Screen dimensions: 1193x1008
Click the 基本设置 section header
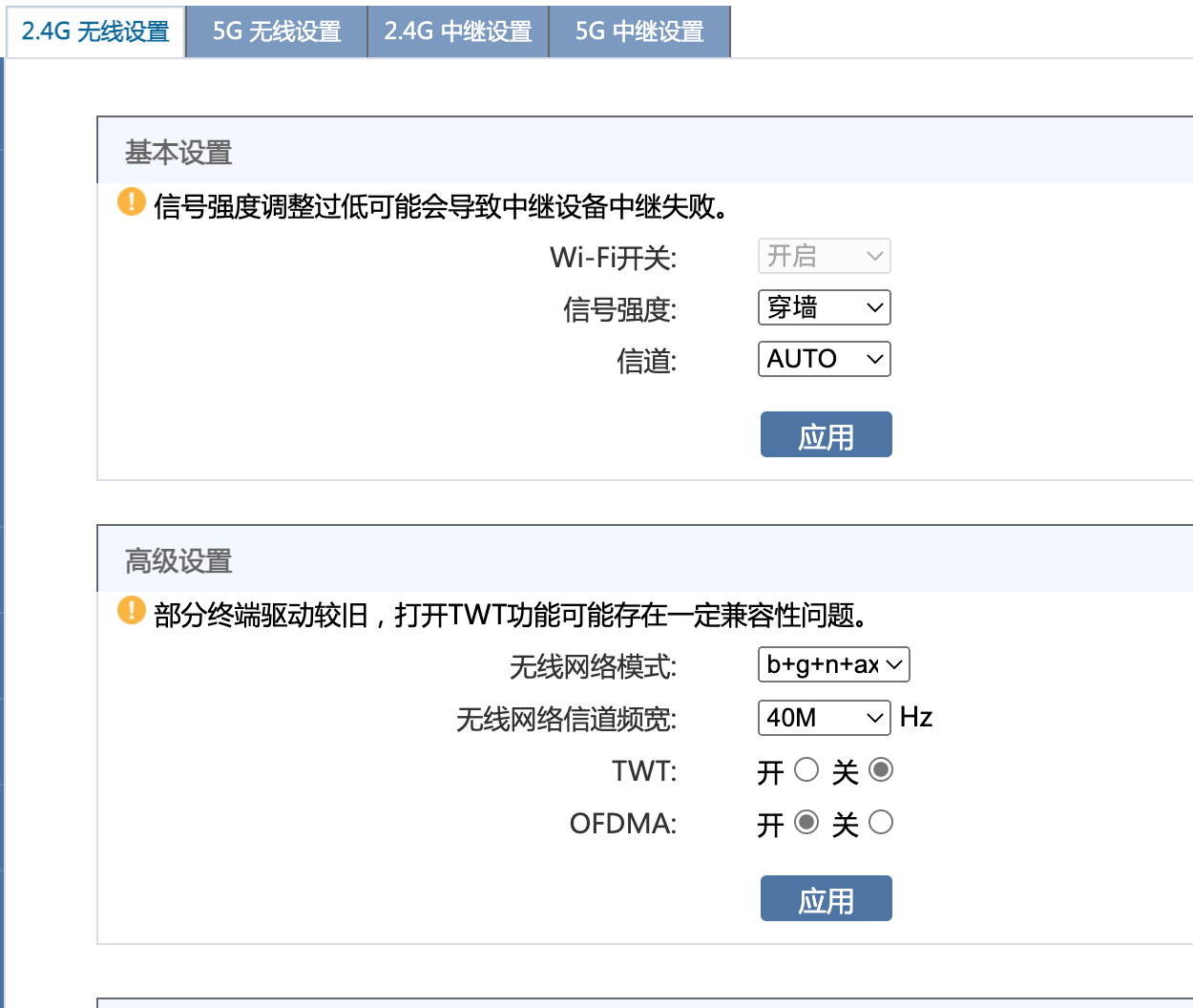click(178, 152)
